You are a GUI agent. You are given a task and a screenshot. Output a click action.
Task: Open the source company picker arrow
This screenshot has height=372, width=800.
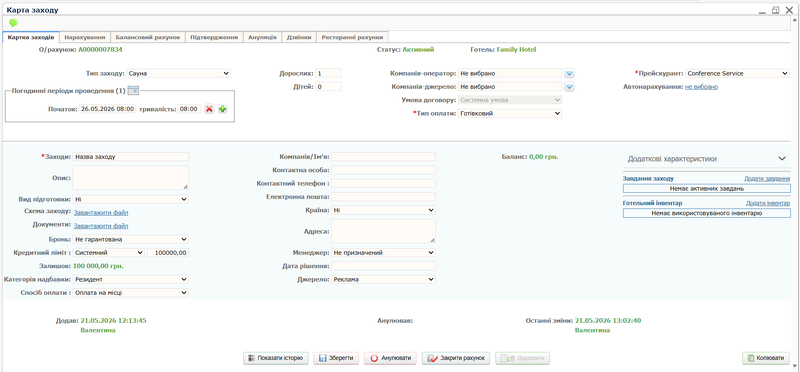coord(570,87)
